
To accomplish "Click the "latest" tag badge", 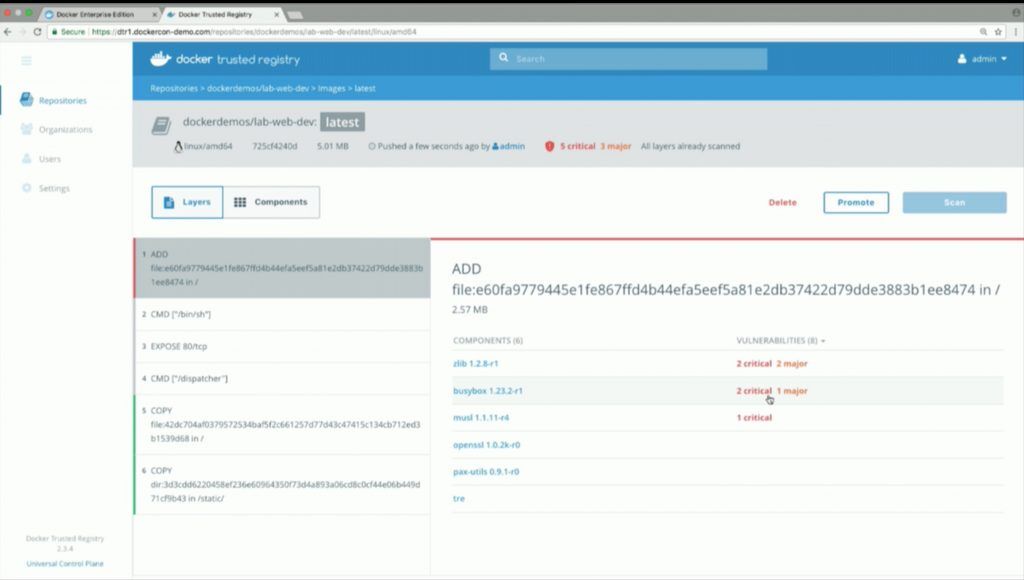I will click(342, 122).
